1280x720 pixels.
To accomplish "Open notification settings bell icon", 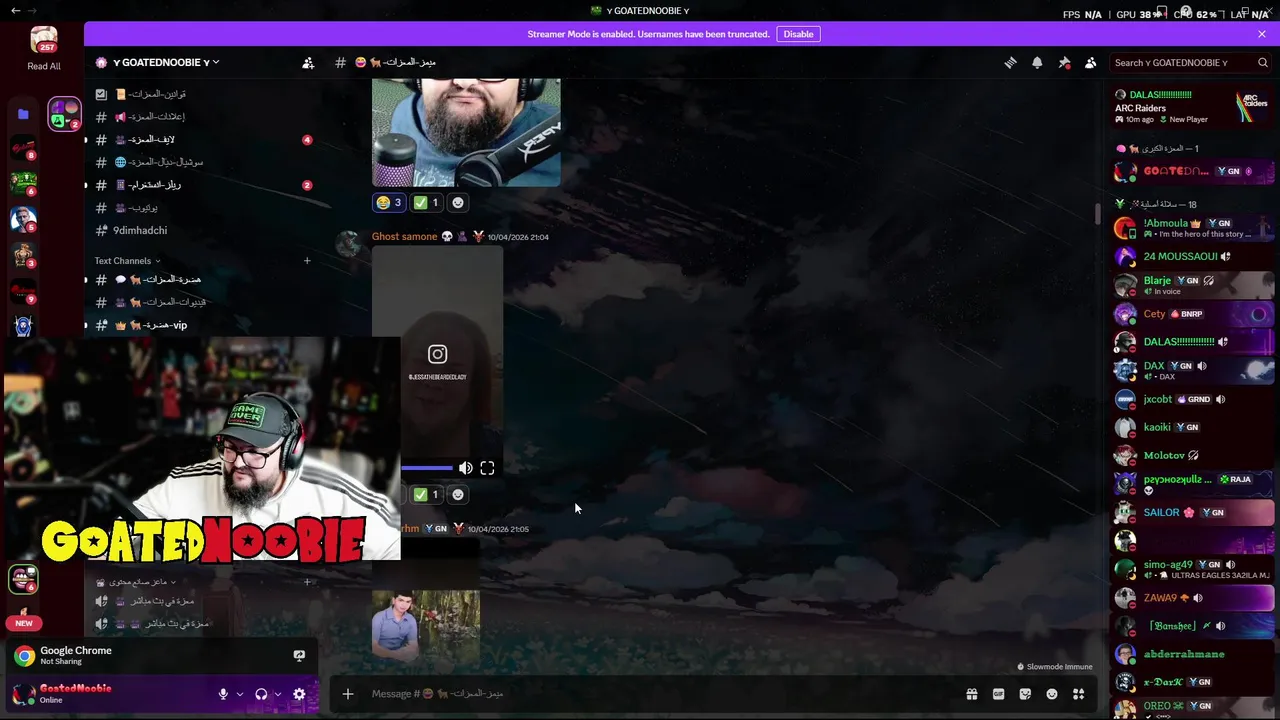I will coord(1037,62).
